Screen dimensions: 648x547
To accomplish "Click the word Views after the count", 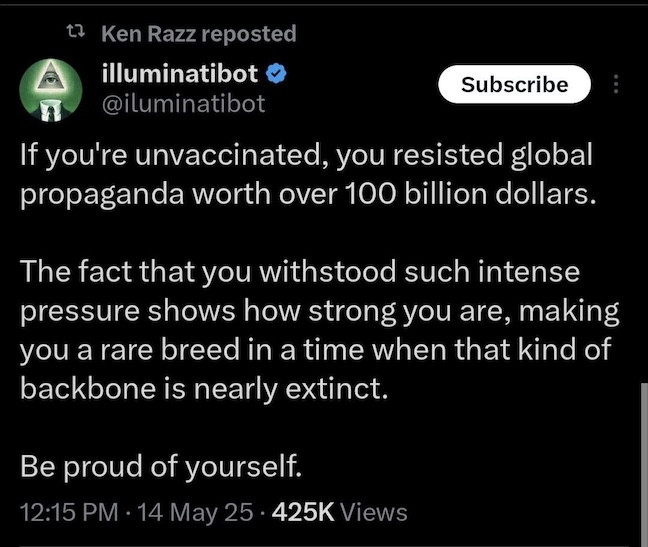I will point(374,513).
